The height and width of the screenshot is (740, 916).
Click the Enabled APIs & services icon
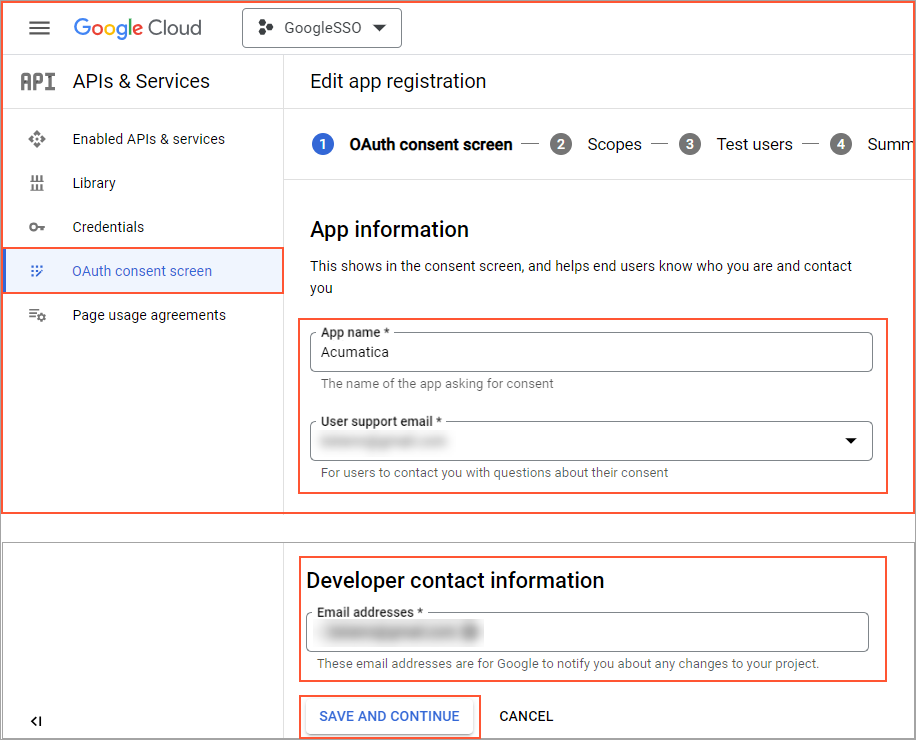pyautogui.click(x=37, y=139)
